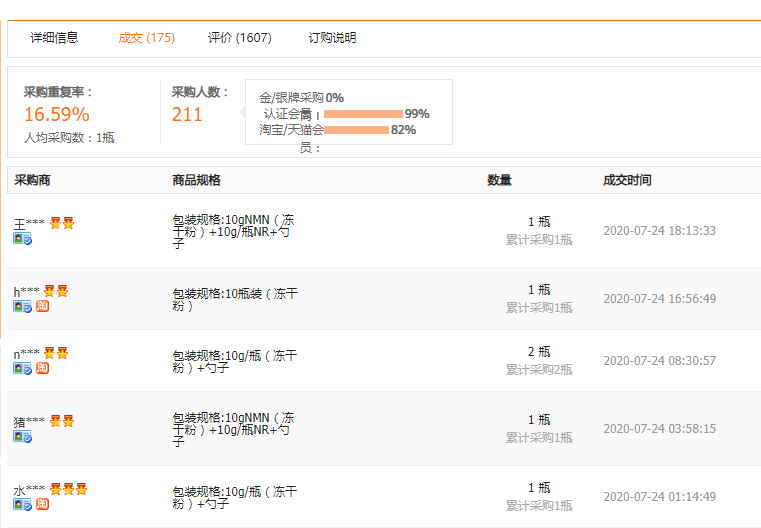The width and height of the screenshot is (761, 528).
Task: Click the 数量 column header
Action: click(x=499, y=180)
